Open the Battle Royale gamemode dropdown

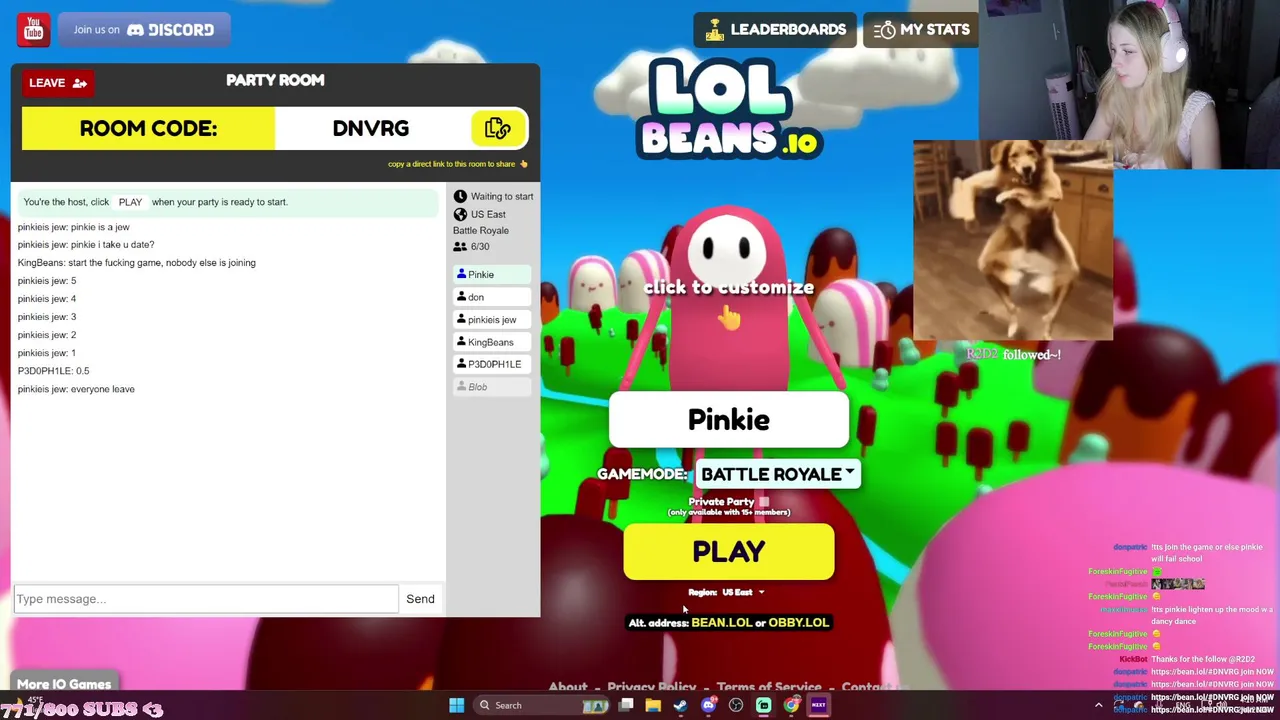coord(778,474)
